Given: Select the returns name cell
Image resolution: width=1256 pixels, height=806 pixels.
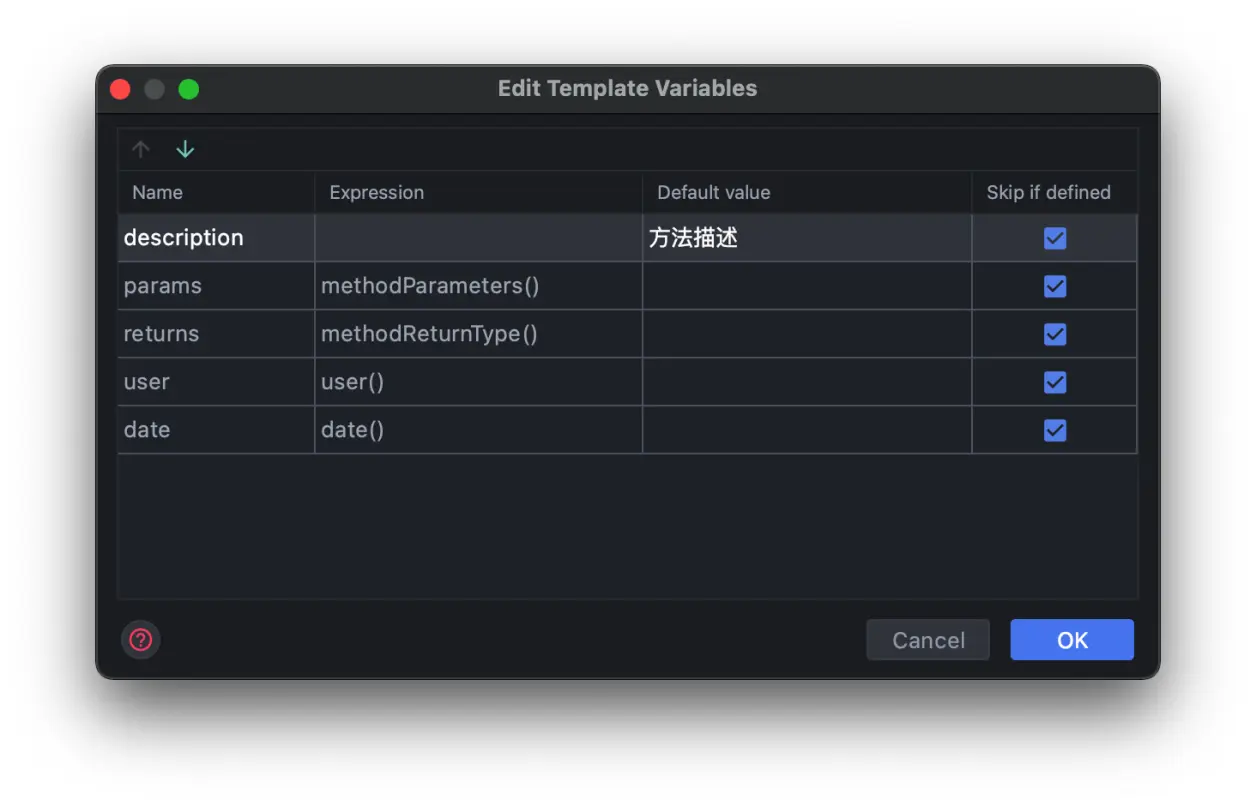Looking at the screenshot, I should pyautogui.click(x=216, y=334).
